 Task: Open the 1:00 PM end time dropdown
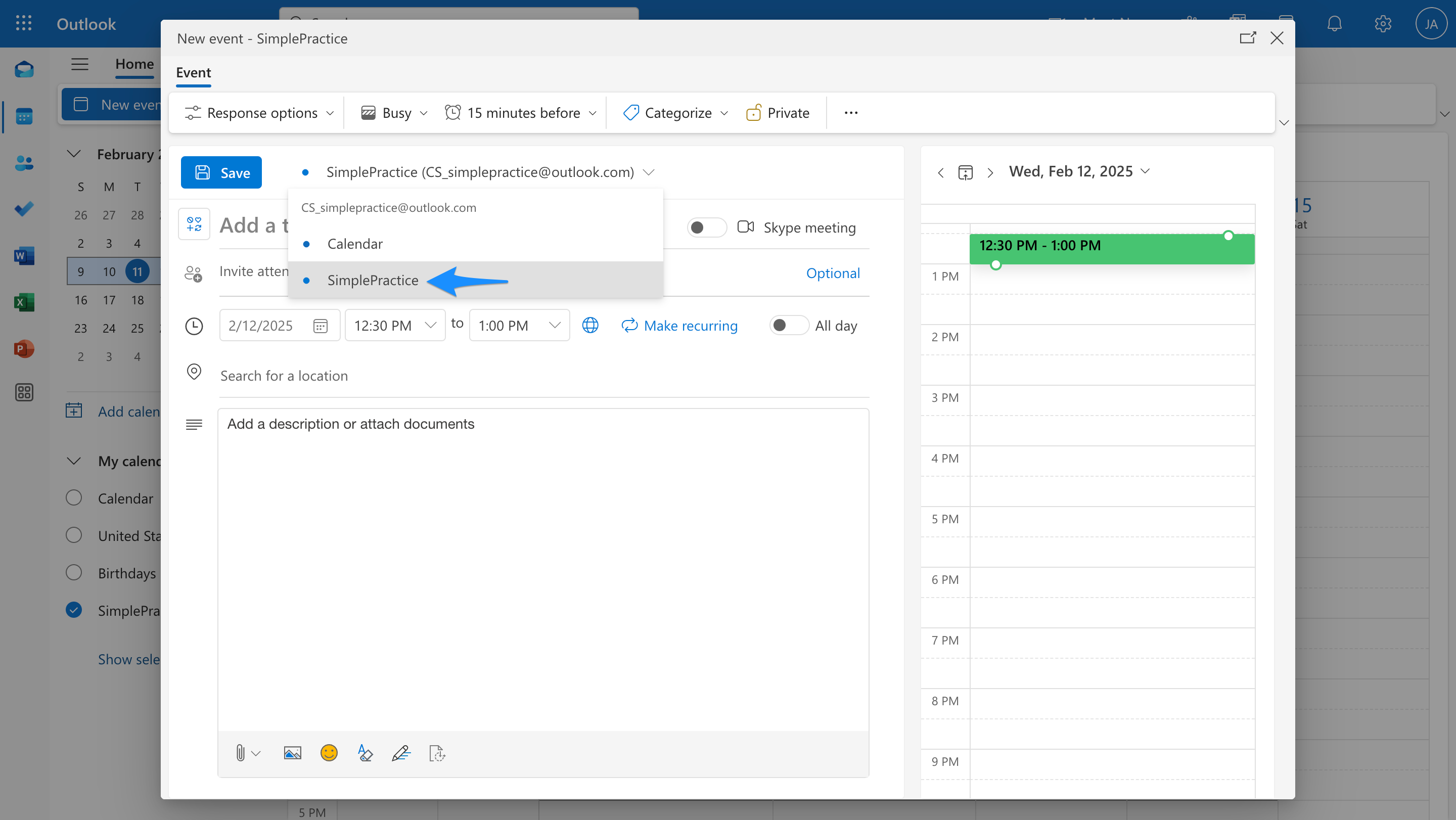519,325
